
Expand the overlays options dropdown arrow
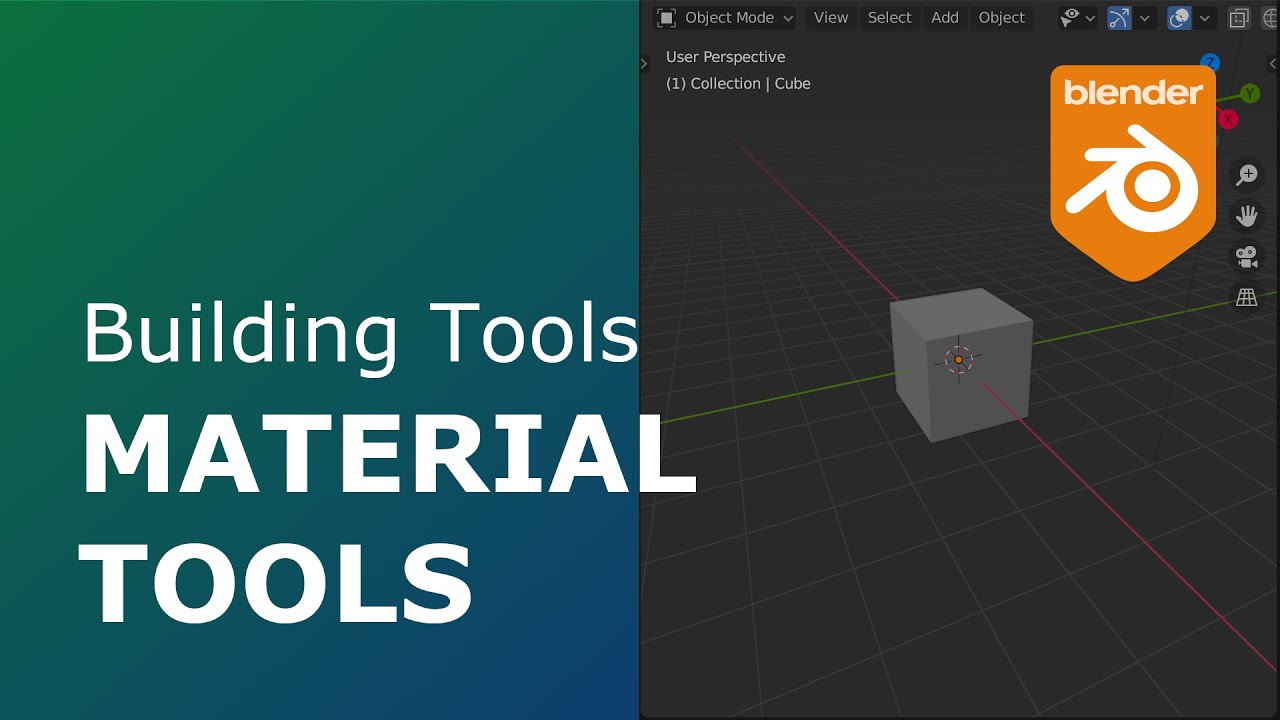point(1205,18)
